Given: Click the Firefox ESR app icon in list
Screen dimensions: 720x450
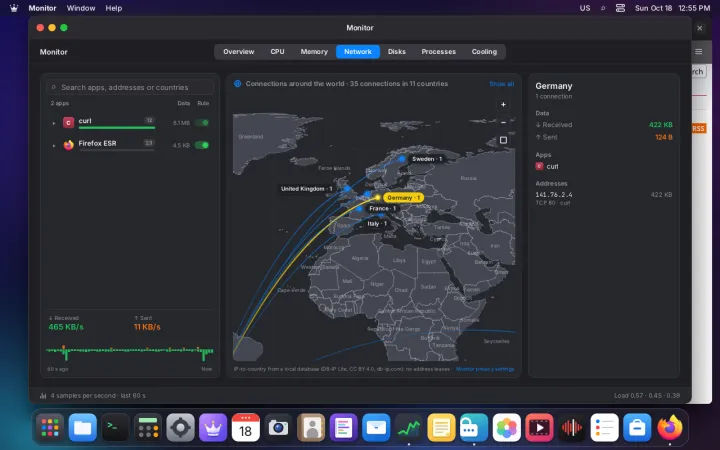Looking at the screenshot, I should [x=68, y=145].
